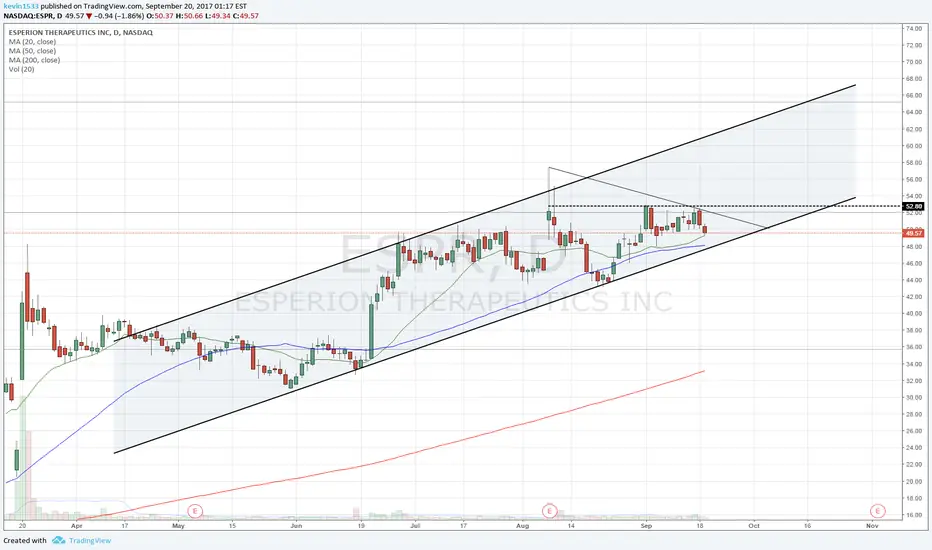Open the kevin1533 author profile link
This screenshot has height=550, width=932.
(21, 6)
